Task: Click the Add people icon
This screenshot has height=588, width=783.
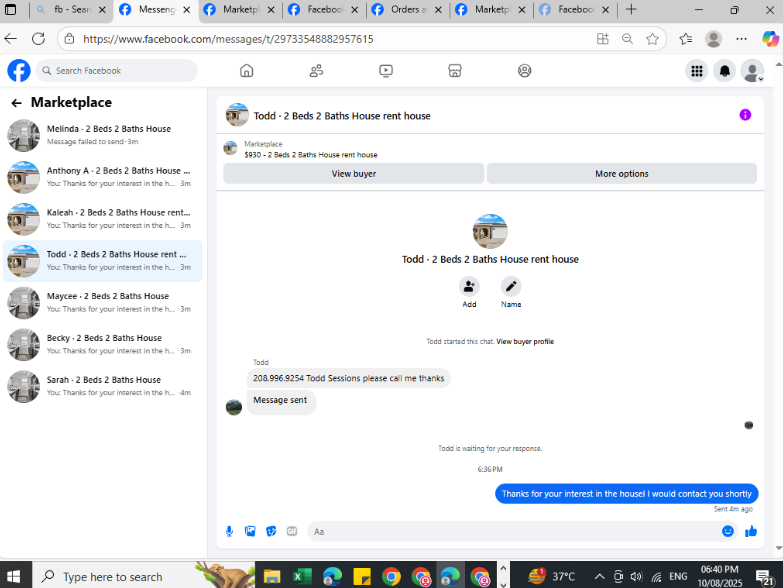Action: [x=469, y=287]
